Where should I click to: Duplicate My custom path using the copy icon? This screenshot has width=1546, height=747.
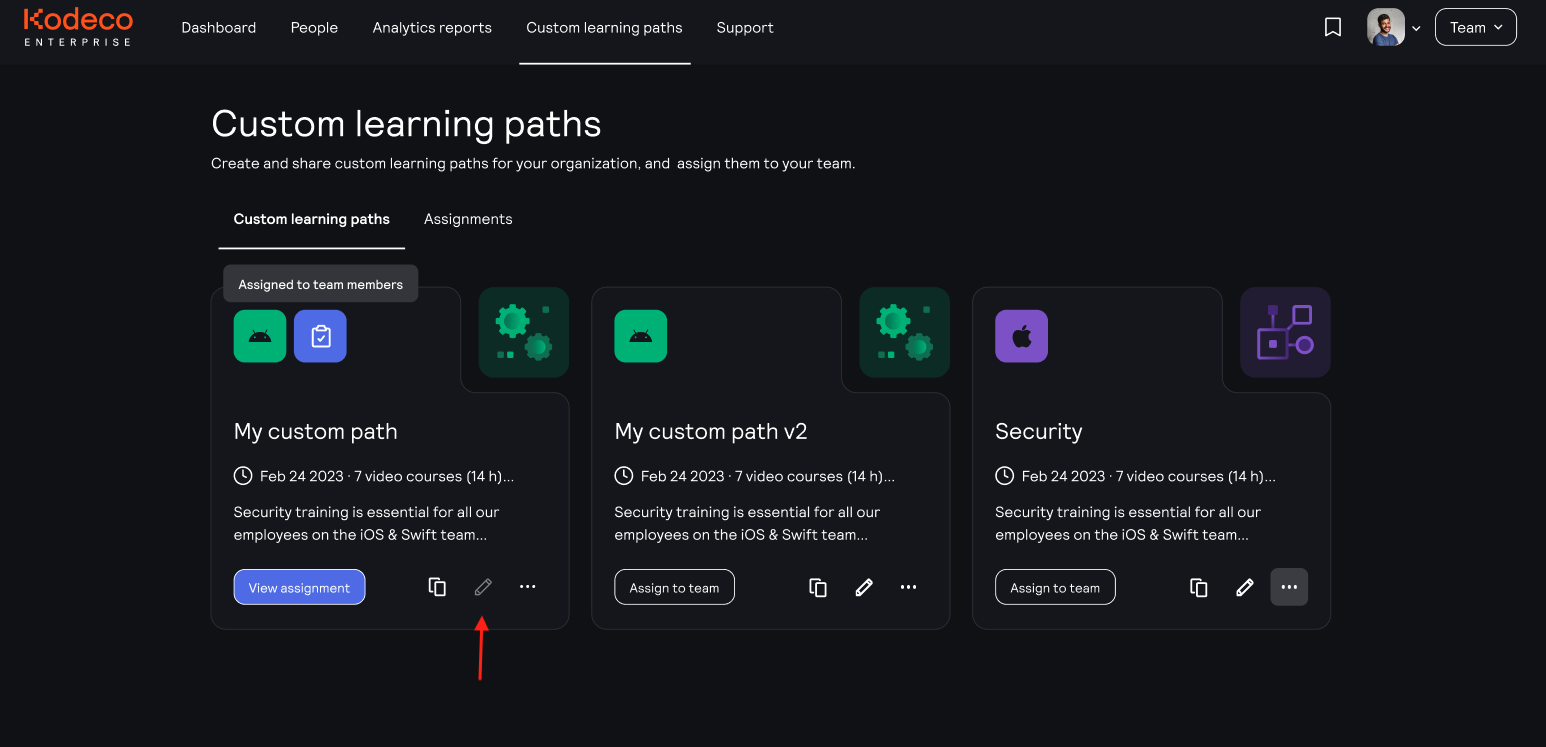[437, 587]
